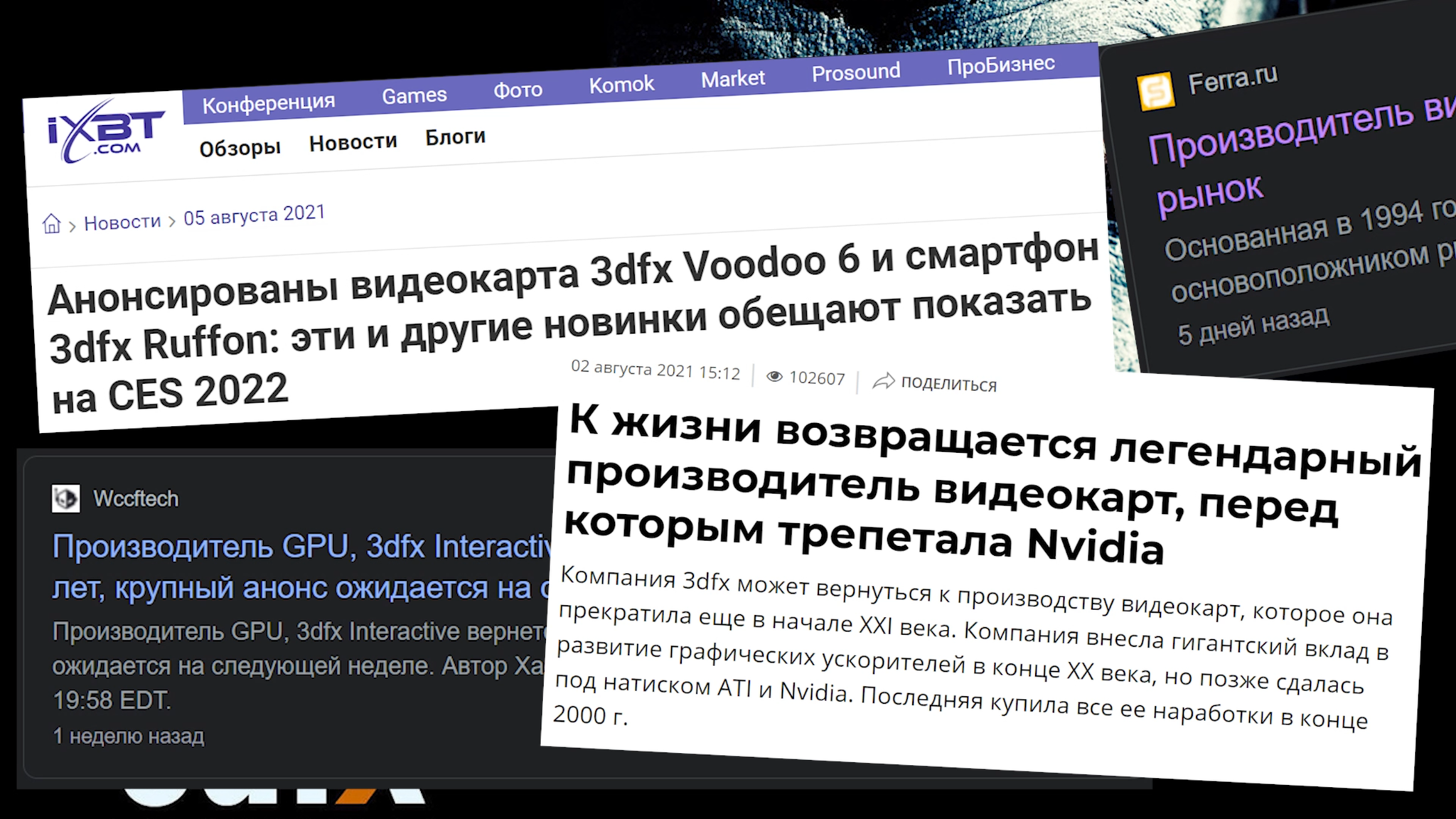Screen dimensions: 1456x819
Task: Click the Wccftech source name
Action: click(136, 498)
